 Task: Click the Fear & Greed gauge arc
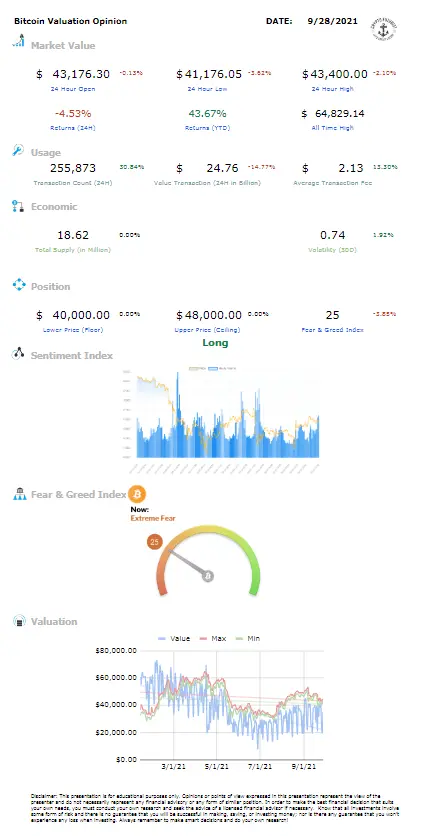point(208,560)
